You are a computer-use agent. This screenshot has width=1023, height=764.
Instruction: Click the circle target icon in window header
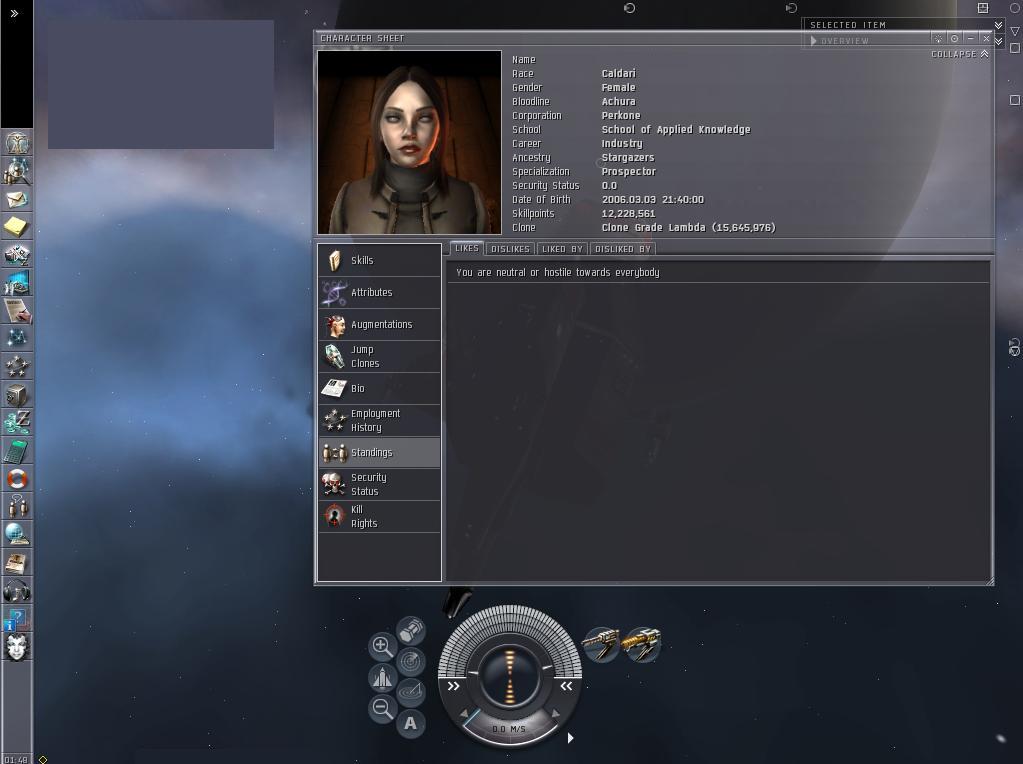point(954,38)
